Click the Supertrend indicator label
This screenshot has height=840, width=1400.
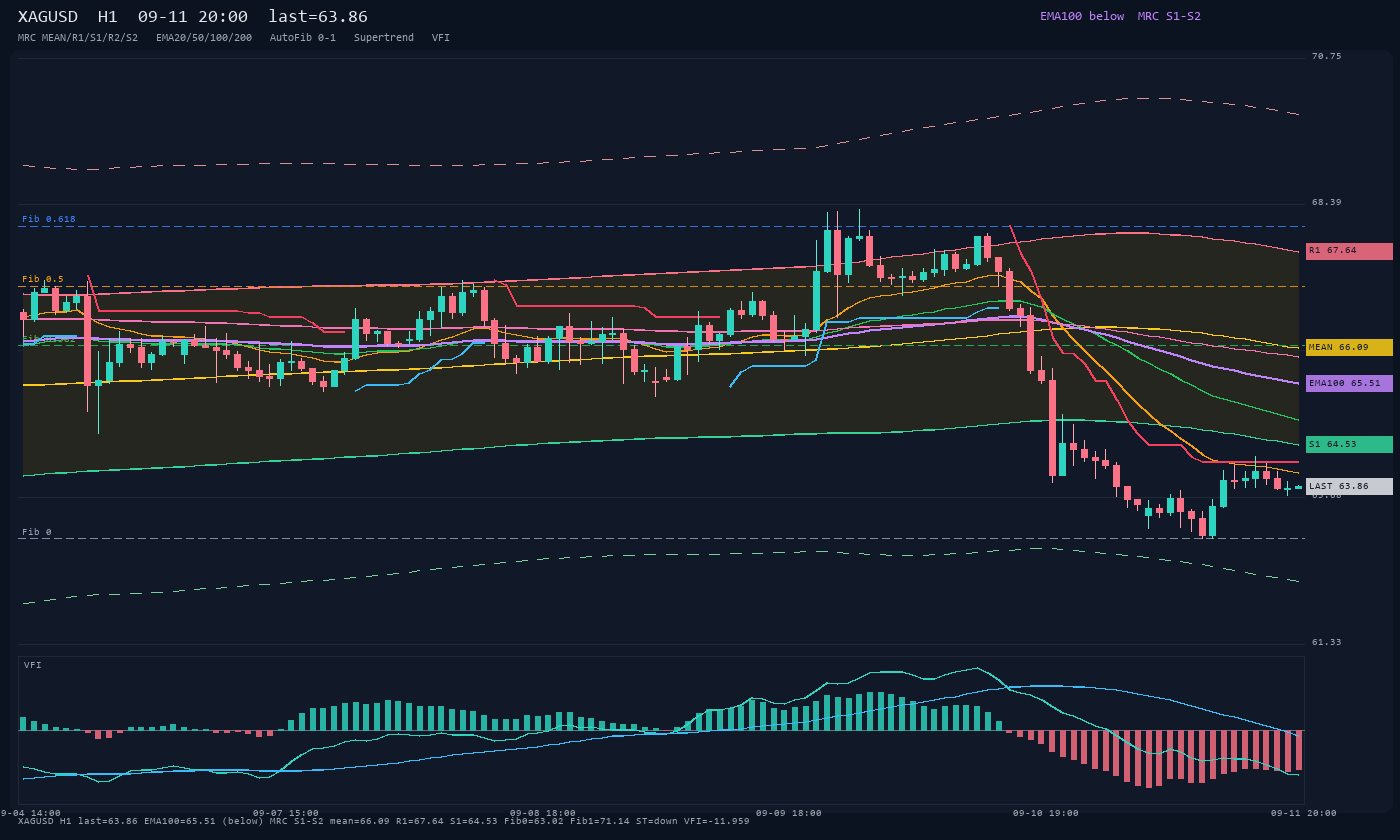384,38
